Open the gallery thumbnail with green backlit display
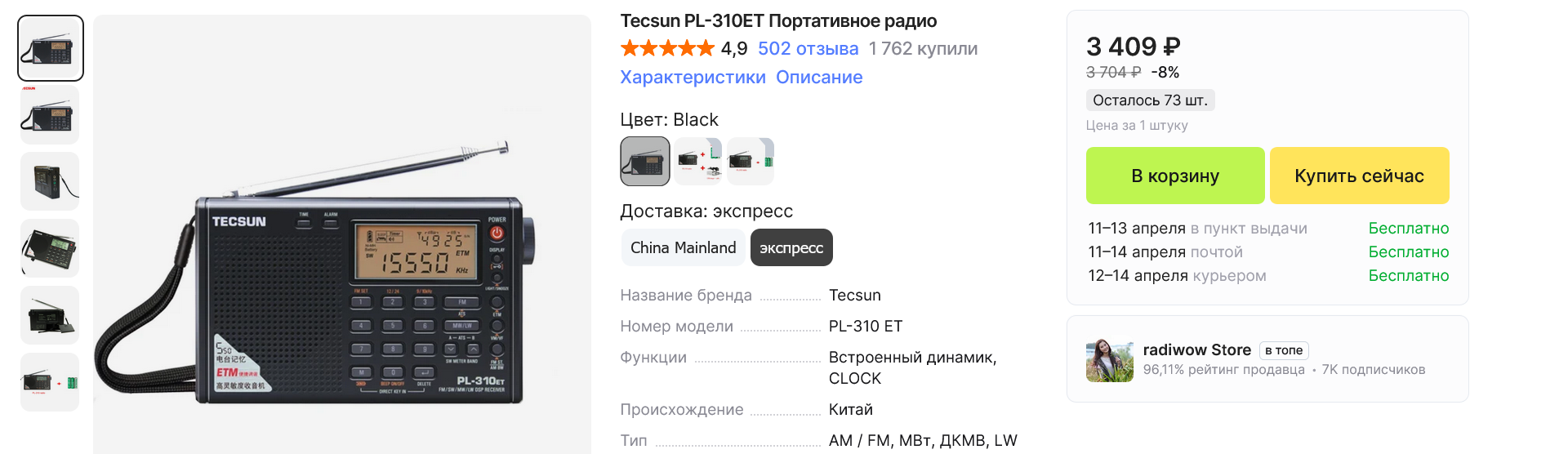Viewport: 1568px width, 454px height. pos(50,248)
